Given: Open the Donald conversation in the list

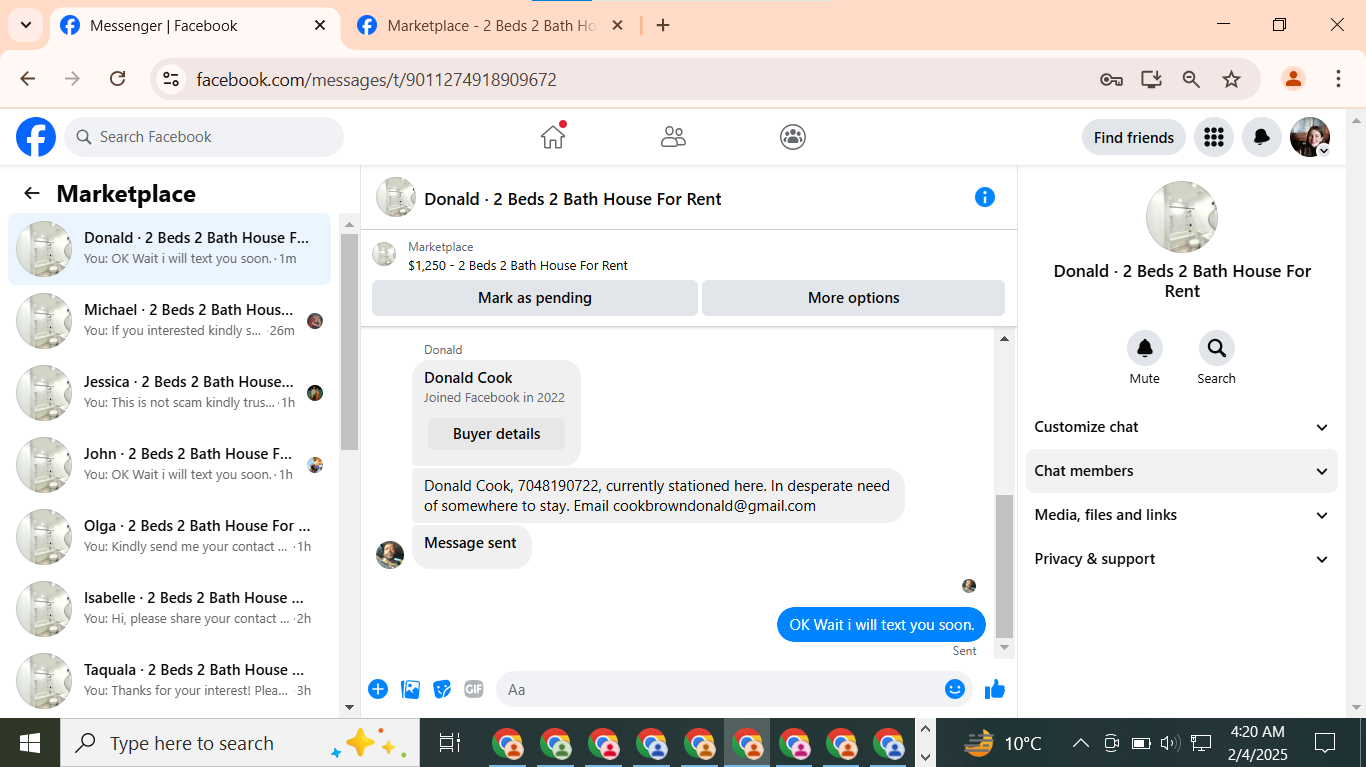Looking at the screenshot, I should [170, 249].
